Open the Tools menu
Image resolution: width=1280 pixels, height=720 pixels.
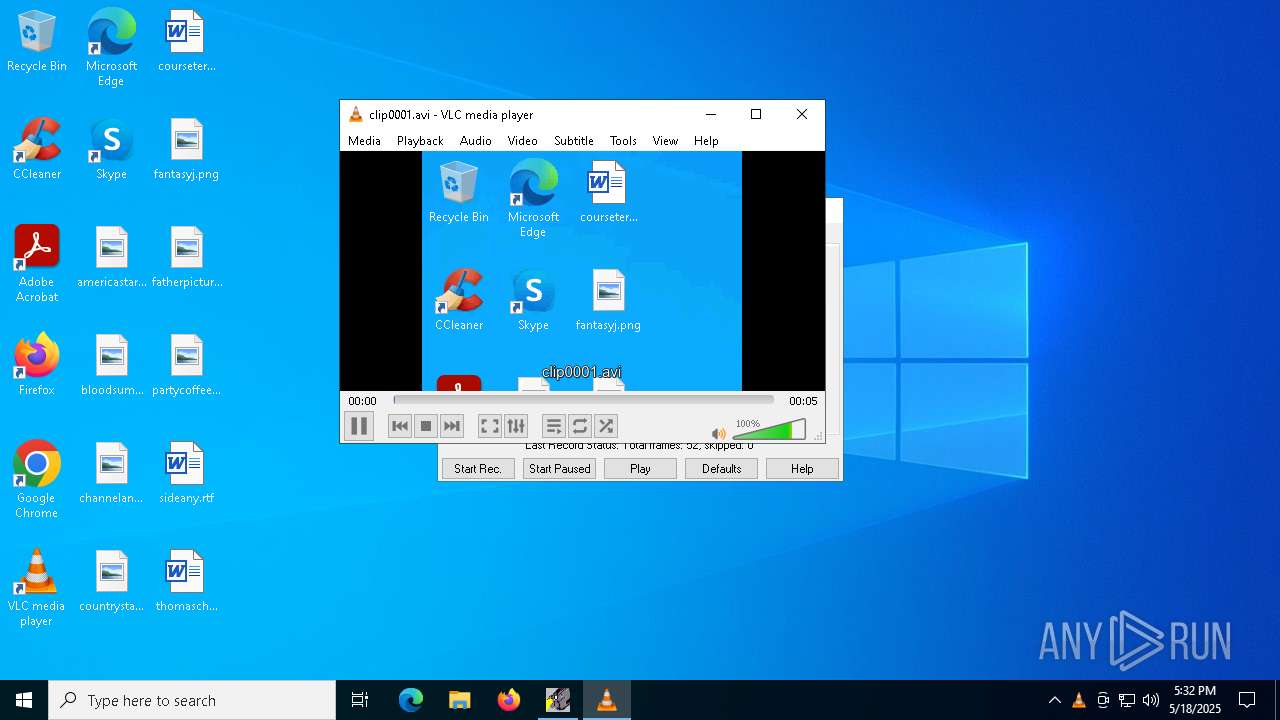tap(623, 141)
